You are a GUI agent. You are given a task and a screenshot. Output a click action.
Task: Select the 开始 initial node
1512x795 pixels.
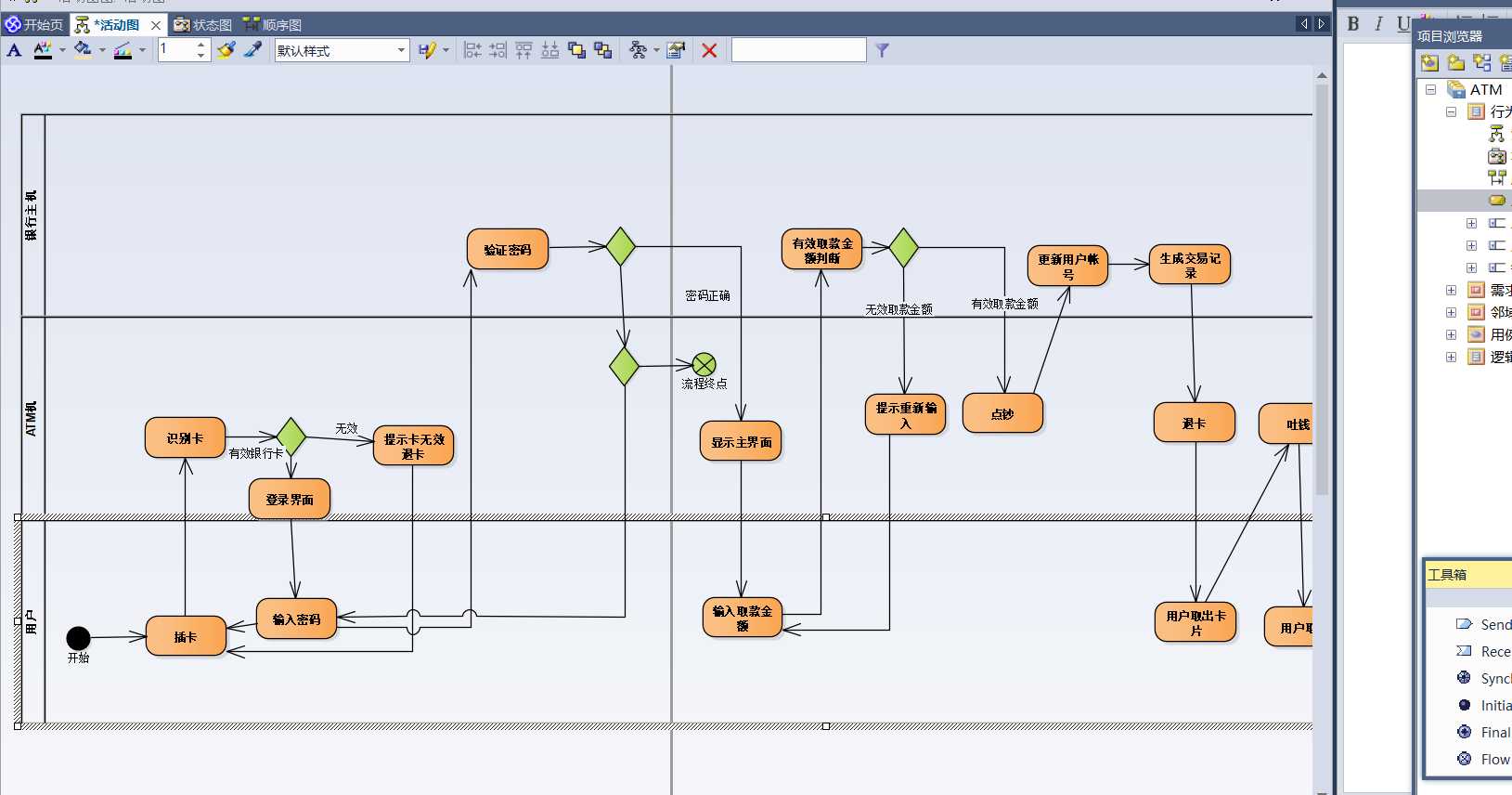pyautogui.click(x=78, y=638)
